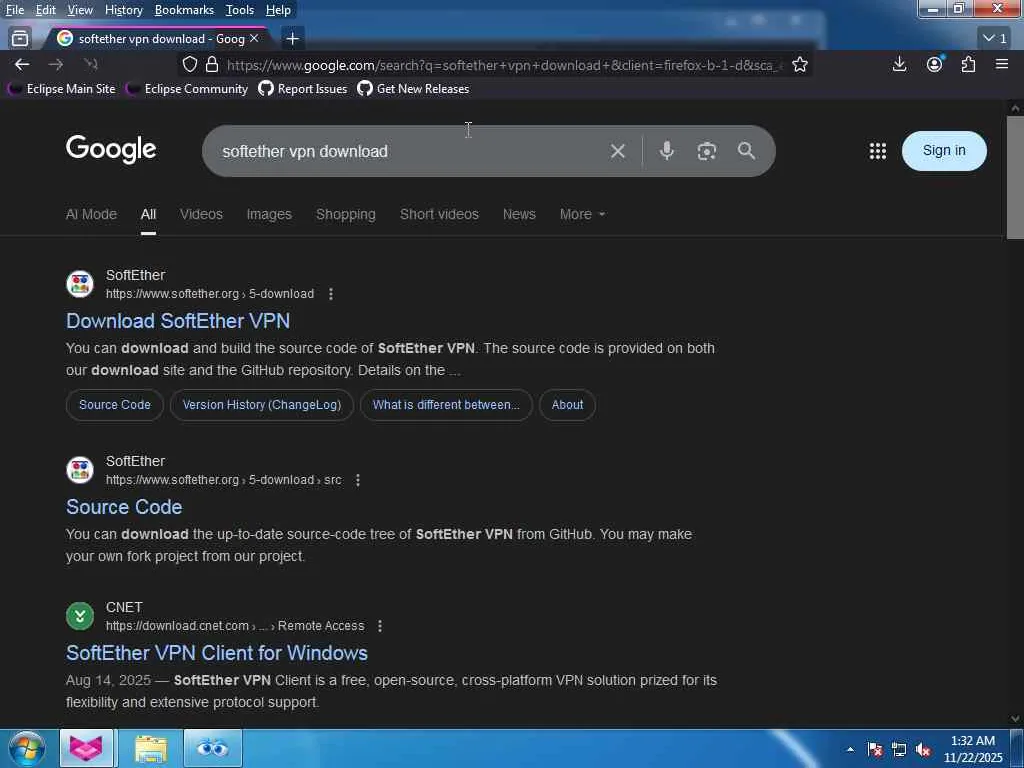Open options for softether.org 5-download result

point(331,294)
